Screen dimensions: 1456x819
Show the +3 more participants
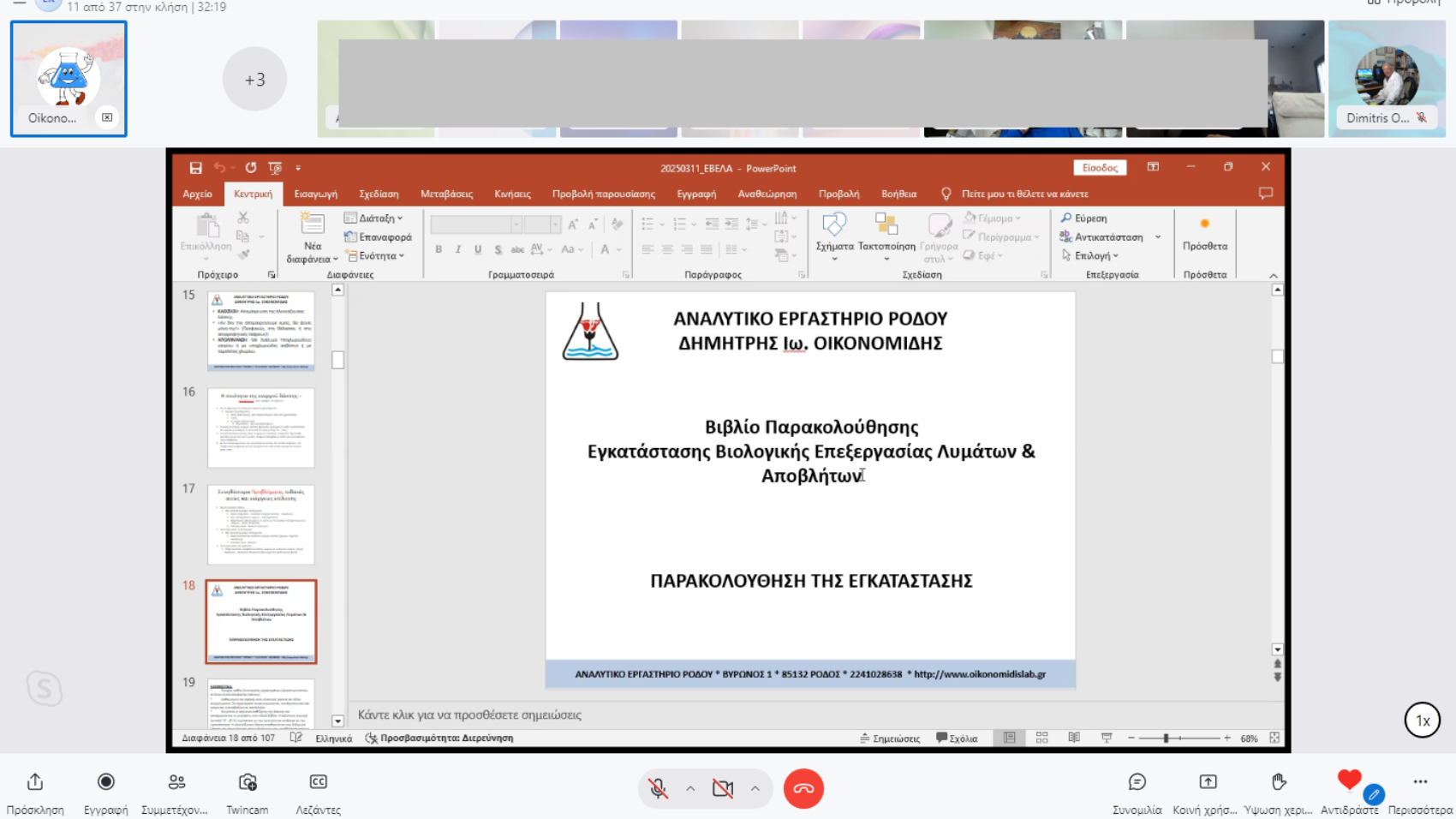click(x=254, y=79)
